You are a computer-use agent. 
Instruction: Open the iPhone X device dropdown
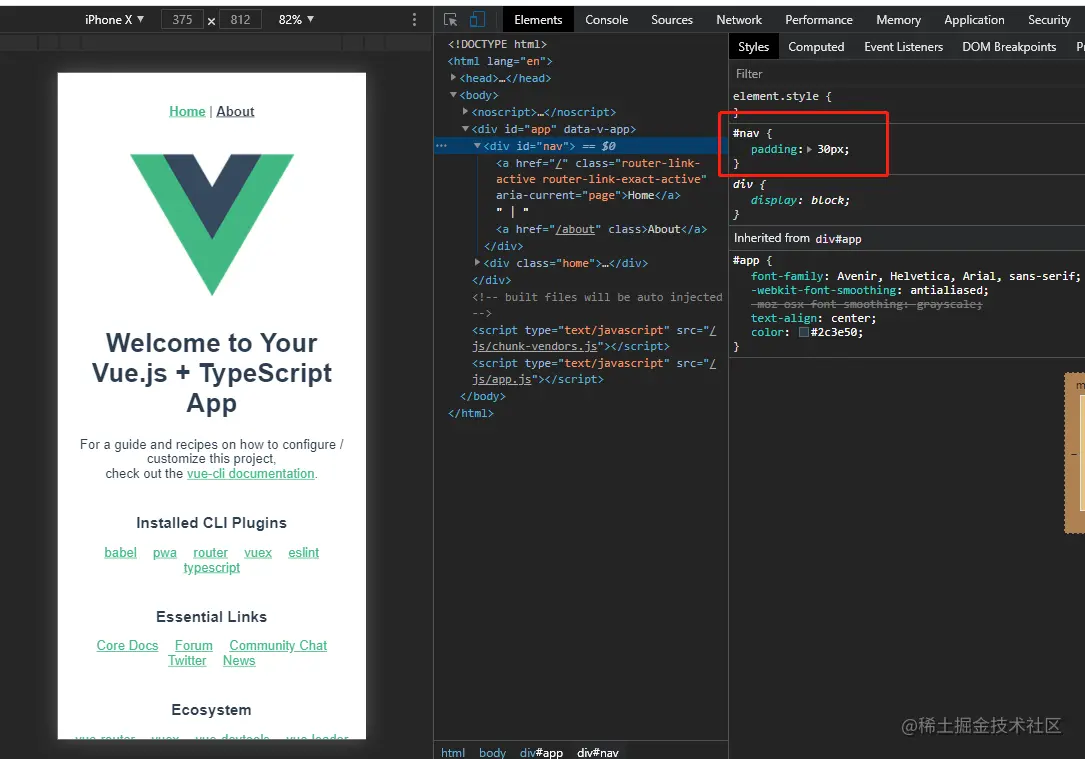coord(114,20)
